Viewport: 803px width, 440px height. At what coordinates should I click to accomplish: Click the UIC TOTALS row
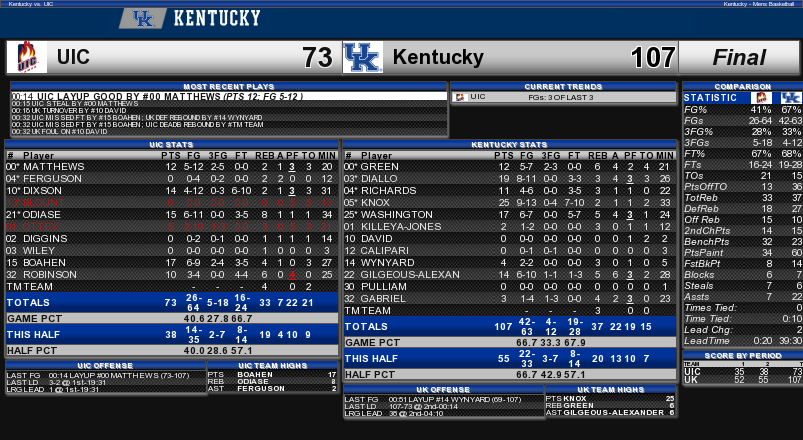(x=172, y=302)
